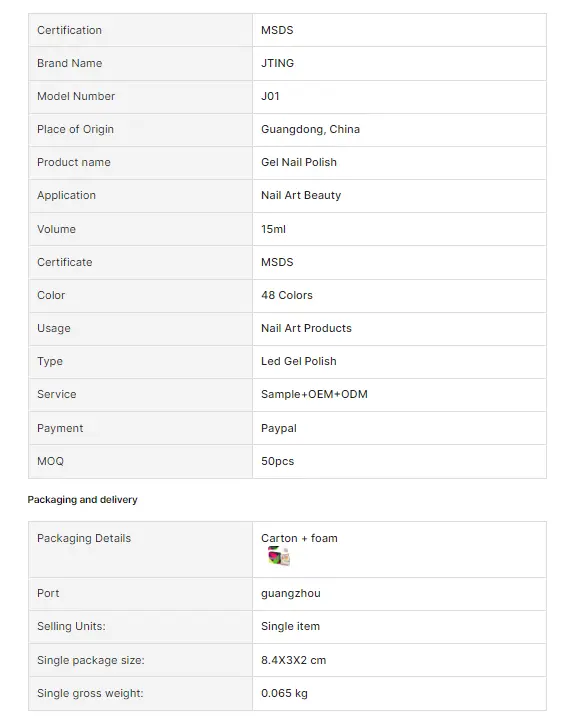Viewport: 565px width, 725px height.
Task: Click the Gel Nail Polish product name
Action: click(x=299, y=162)
